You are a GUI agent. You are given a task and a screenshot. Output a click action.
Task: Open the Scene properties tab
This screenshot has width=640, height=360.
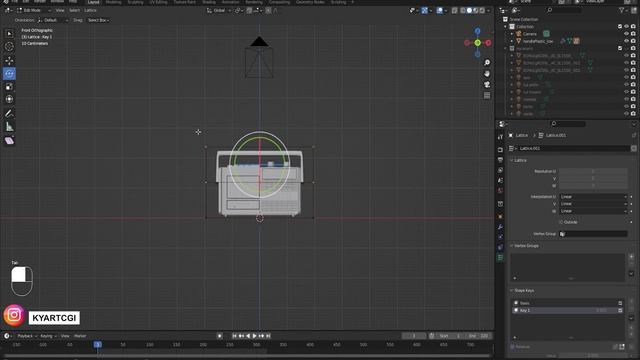click(x=500, y=180)
